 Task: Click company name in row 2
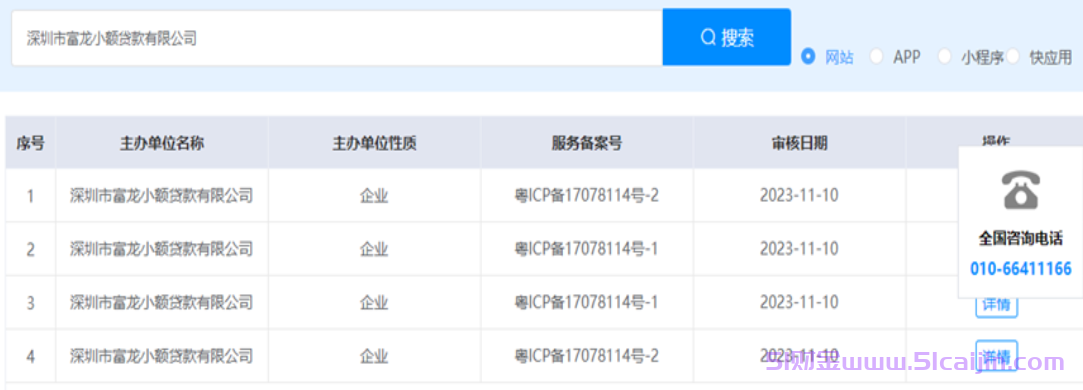point(162,248)
